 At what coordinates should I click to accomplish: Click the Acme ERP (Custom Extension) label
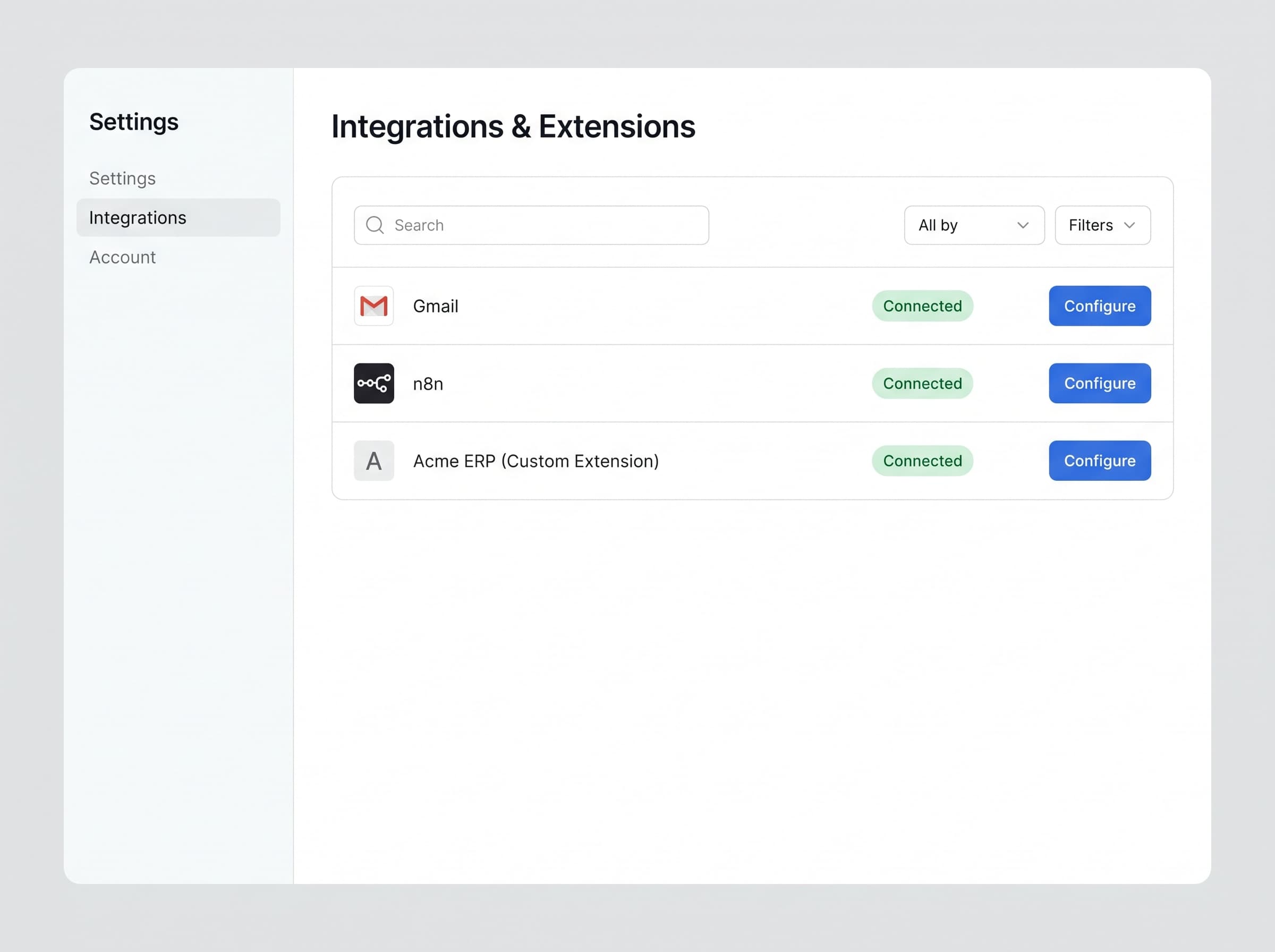536,461
